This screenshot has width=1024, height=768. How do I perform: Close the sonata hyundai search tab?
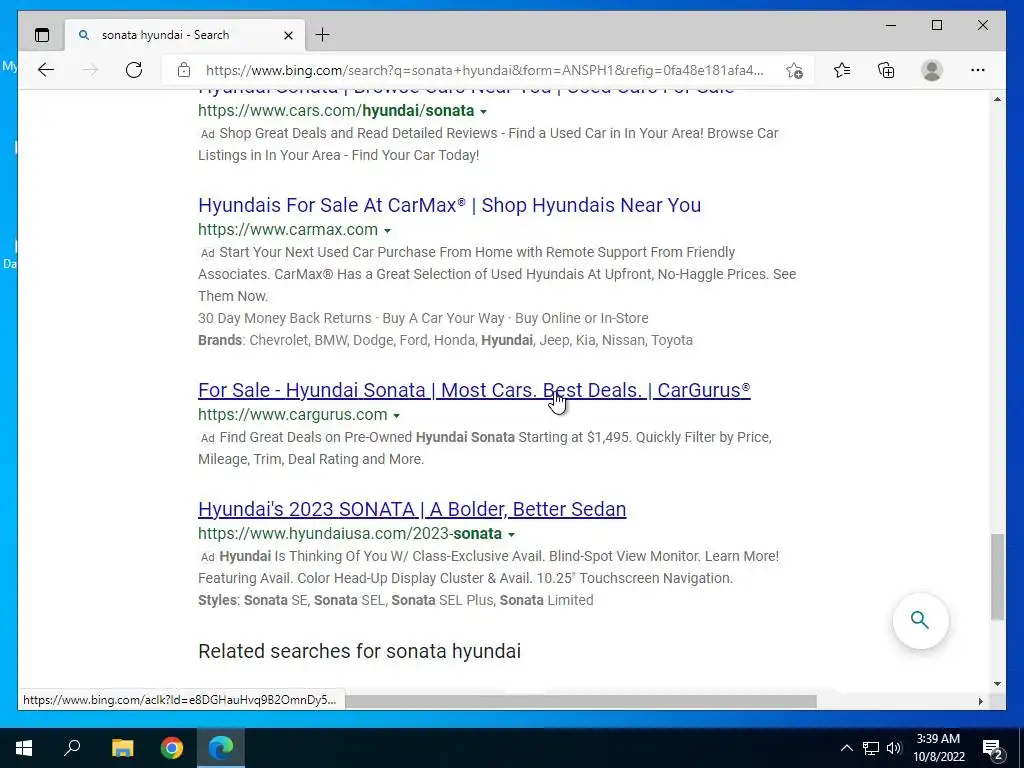tap(288, 35)
